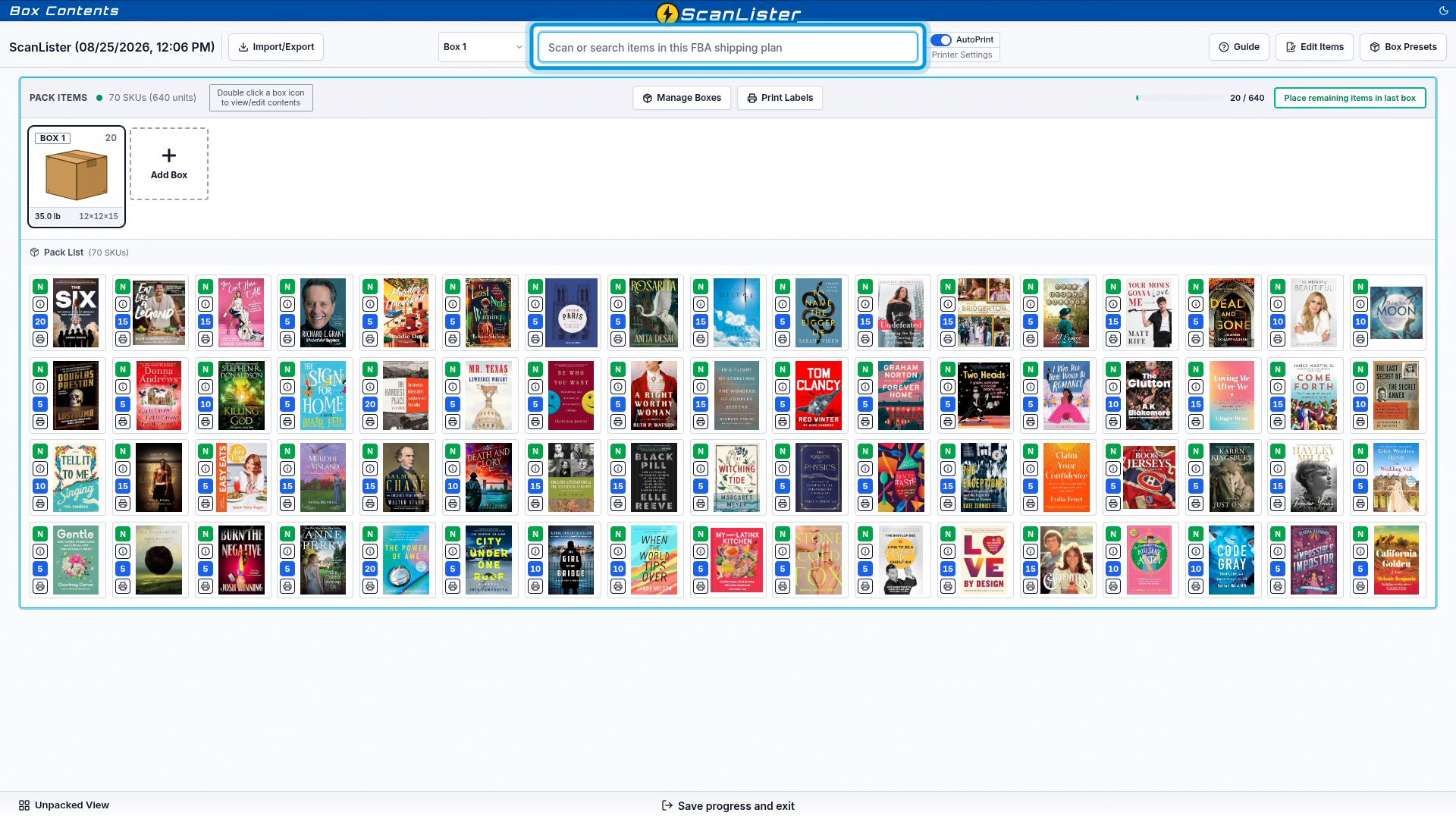Open the Guide help button

(x=1238, y=47)
